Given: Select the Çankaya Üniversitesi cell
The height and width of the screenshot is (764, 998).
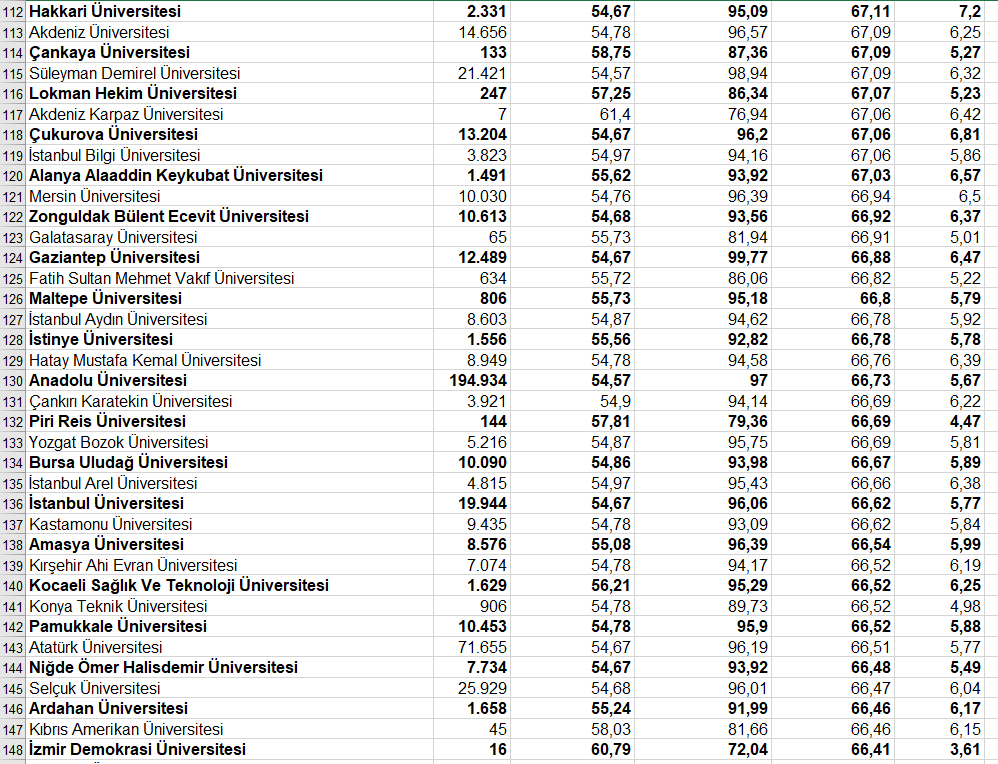Looking at the screenshot, I should tap(229, 52).
